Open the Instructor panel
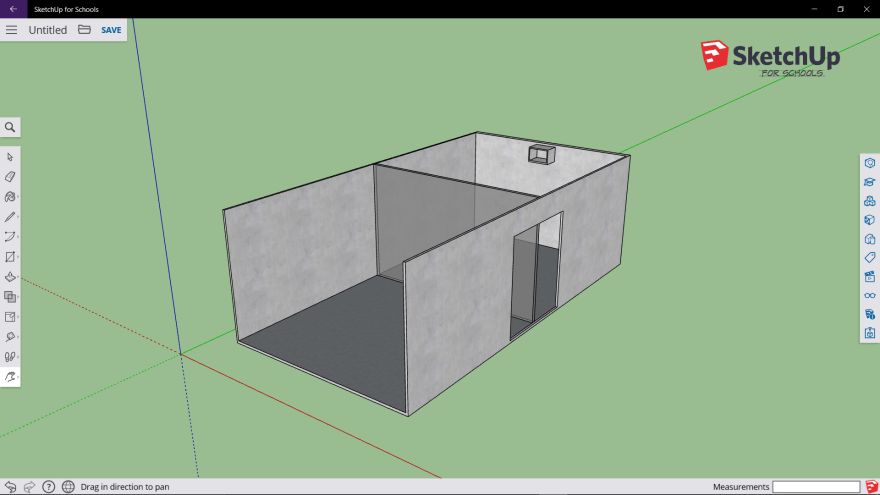Screen dimensions: 880x495 (x=870, y=182)
